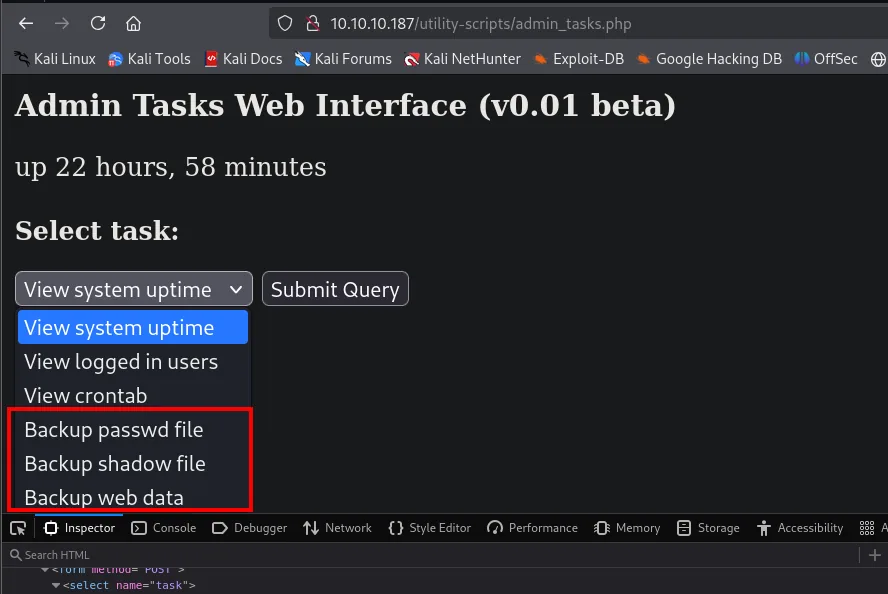
Task: Switch to the Network tab
Action: [337, 528]
